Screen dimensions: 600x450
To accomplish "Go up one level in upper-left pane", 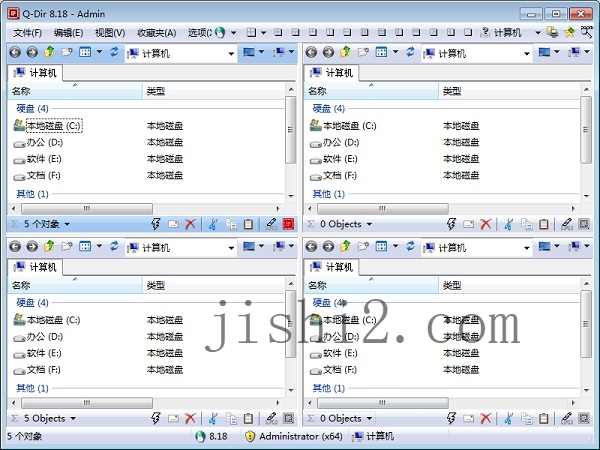I will pyautogui.click(x=49, y=52).
